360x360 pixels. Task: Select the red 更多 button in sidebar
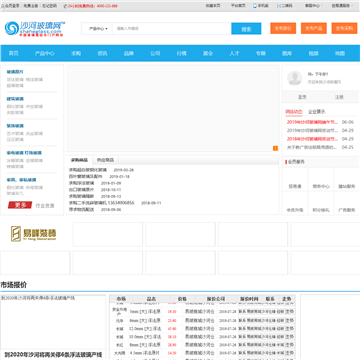[x=20, y=205]
